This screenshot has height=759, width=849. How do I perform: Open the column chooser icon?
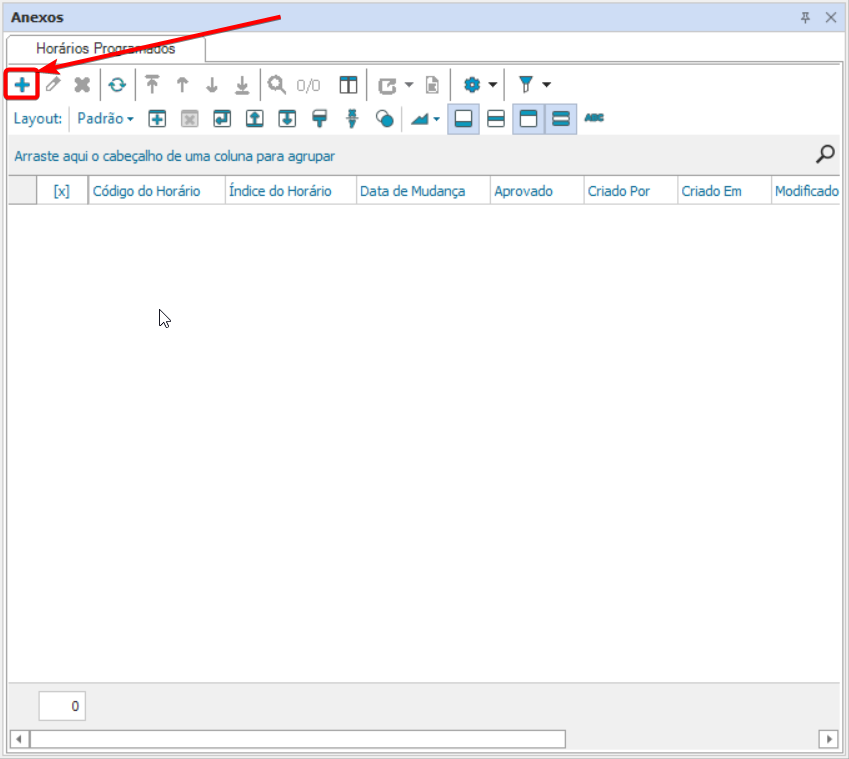pos(348,85)
